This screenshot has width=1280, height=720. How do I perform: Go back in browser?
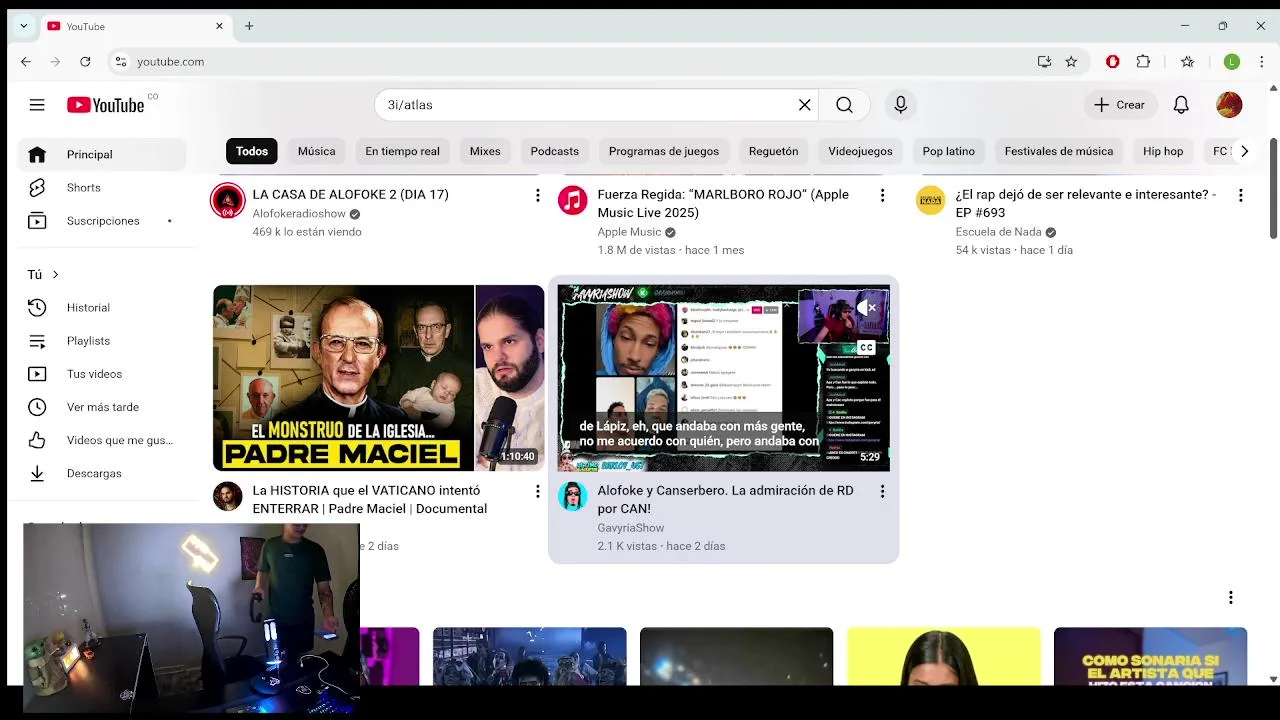click(26, 62)
